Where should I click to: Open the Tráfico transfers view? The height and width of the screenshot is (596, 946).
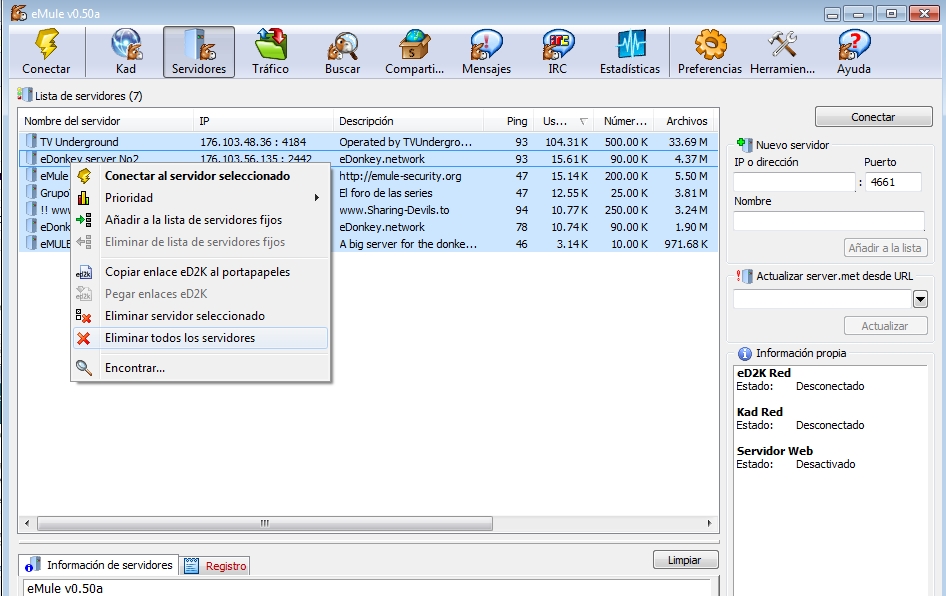[270, 52]
